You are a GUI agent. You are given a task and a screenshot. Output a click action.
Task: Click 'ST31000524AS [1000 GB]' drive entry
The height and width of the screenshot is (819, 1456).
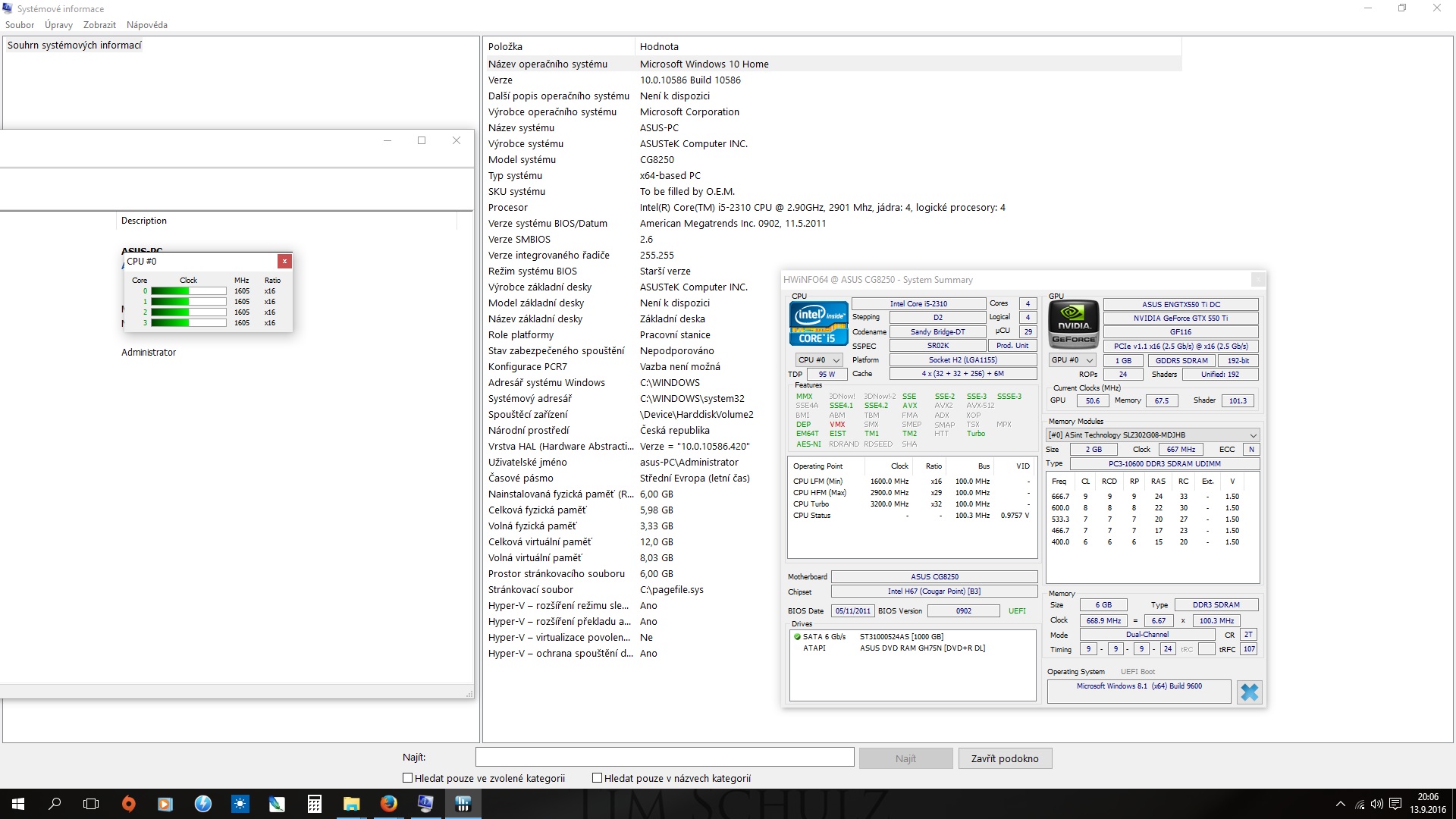click(902, 637)
